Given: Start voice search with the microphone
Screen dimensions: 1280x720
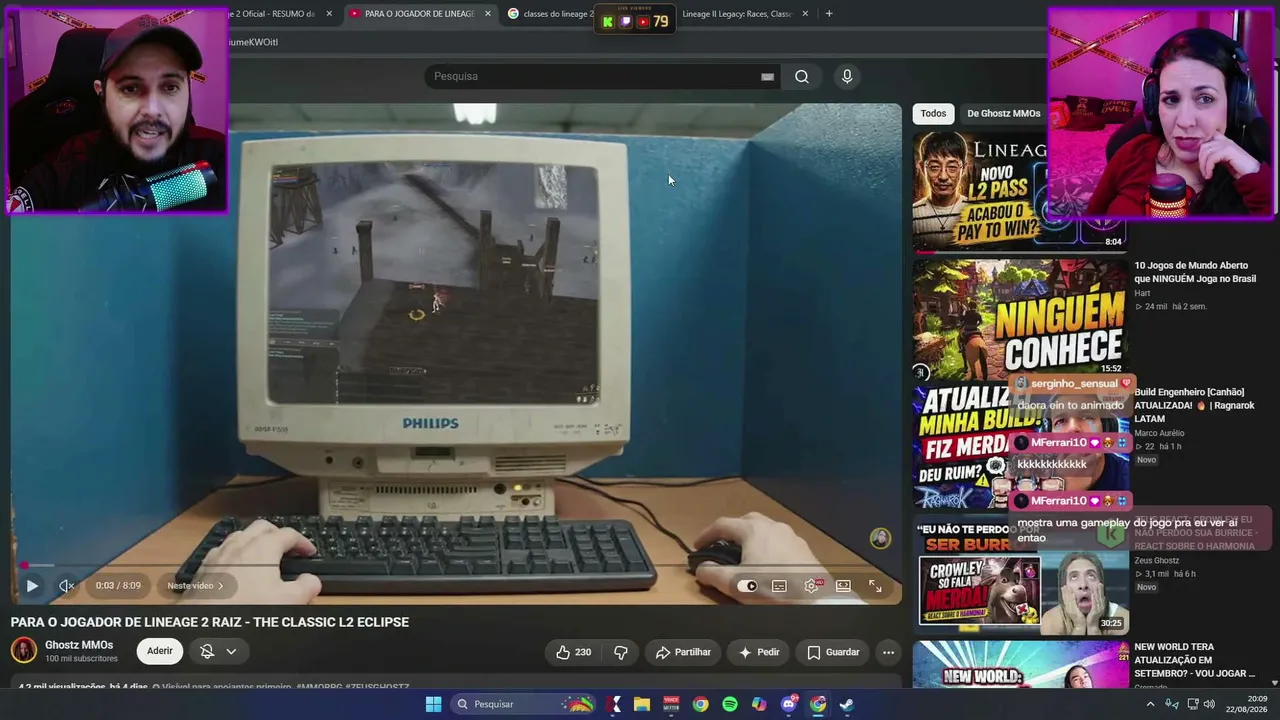Looking at the screenshot, I should pyautogui.click(x=847, y=76).
